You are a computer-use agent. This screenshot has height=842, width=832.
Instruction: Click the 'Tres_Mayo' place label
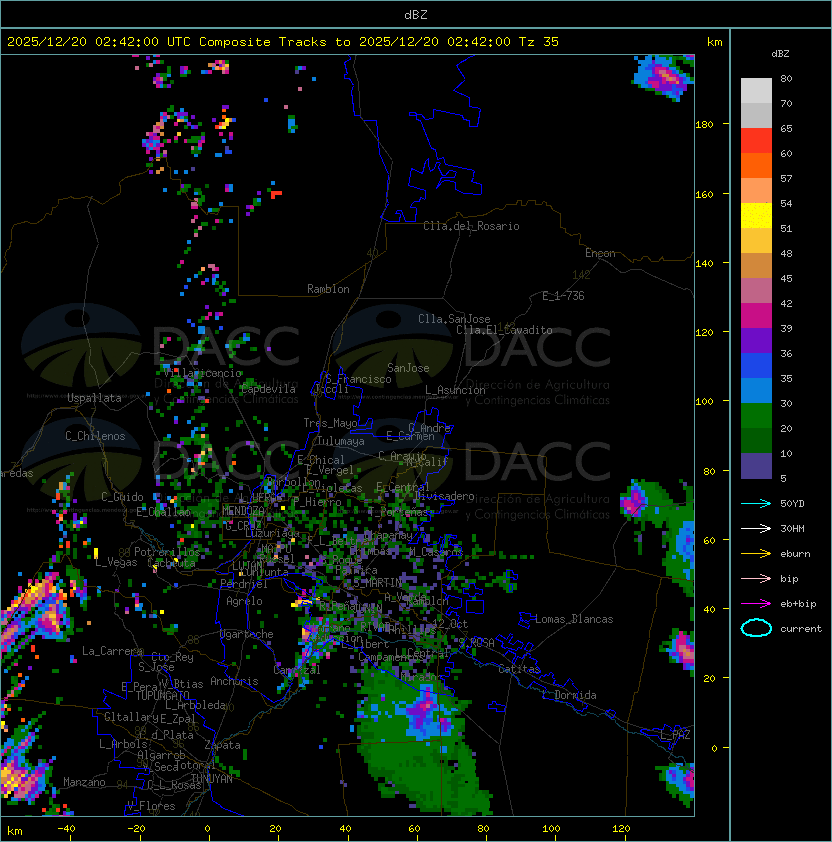330,423
